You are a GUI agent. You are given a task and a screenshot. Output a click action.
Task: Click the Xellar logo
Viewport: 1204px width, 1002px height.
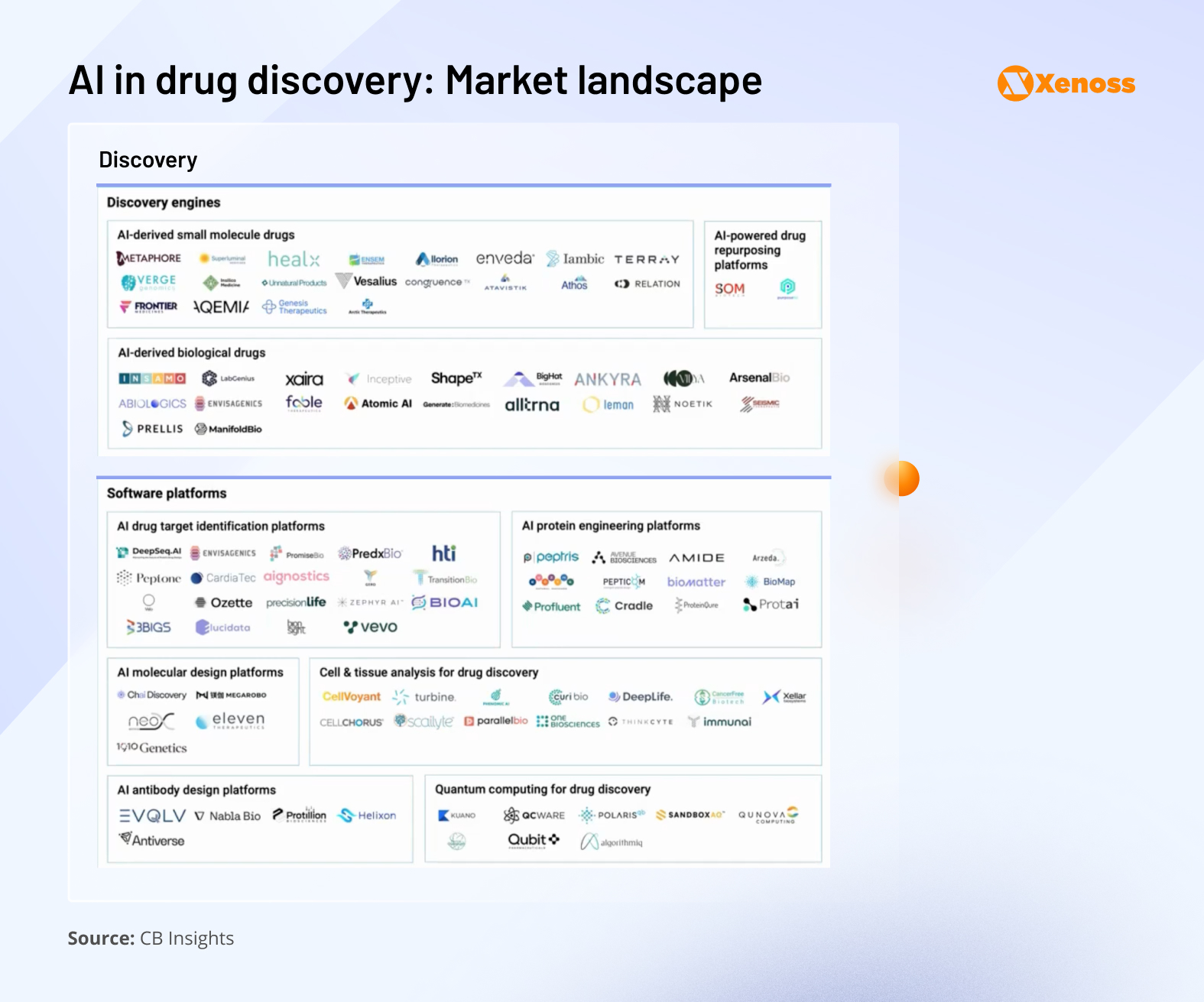point(784,696)
